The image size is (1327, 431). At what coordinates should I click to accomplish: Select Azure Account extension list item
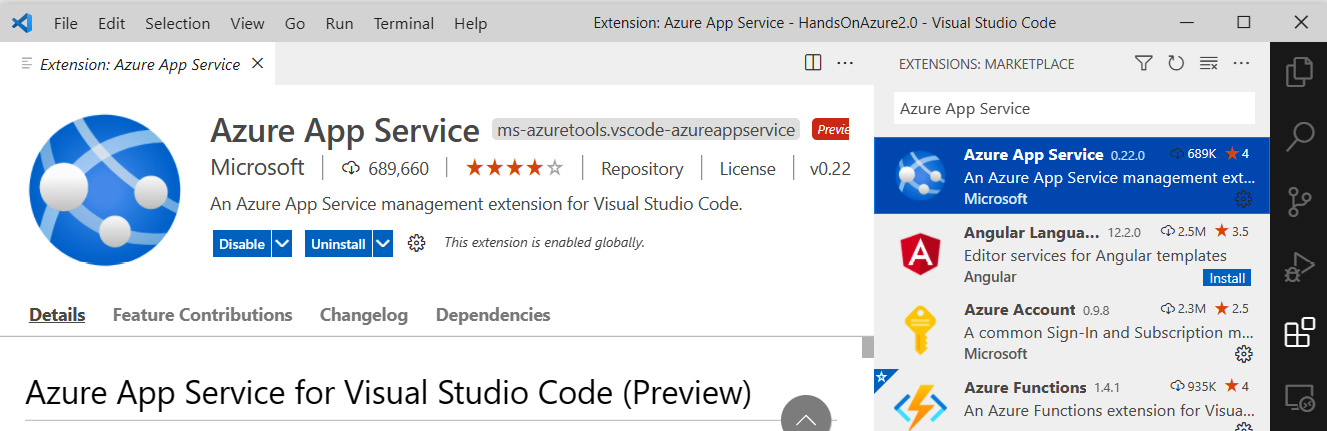point(1072,331)
